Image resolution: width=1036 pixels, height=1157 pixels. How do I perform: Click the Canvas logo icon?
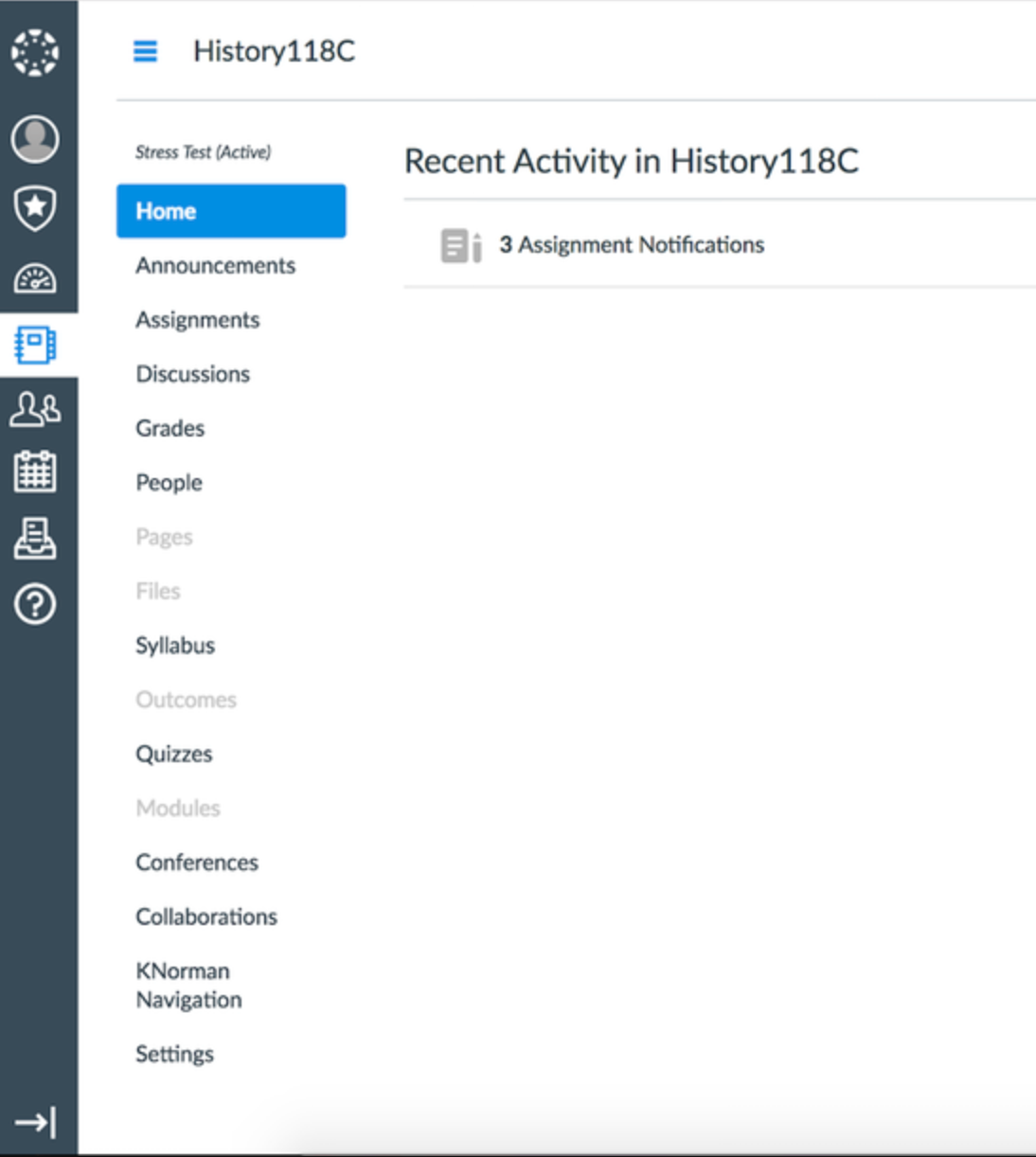pyautogui.click(x=35, y=52)
